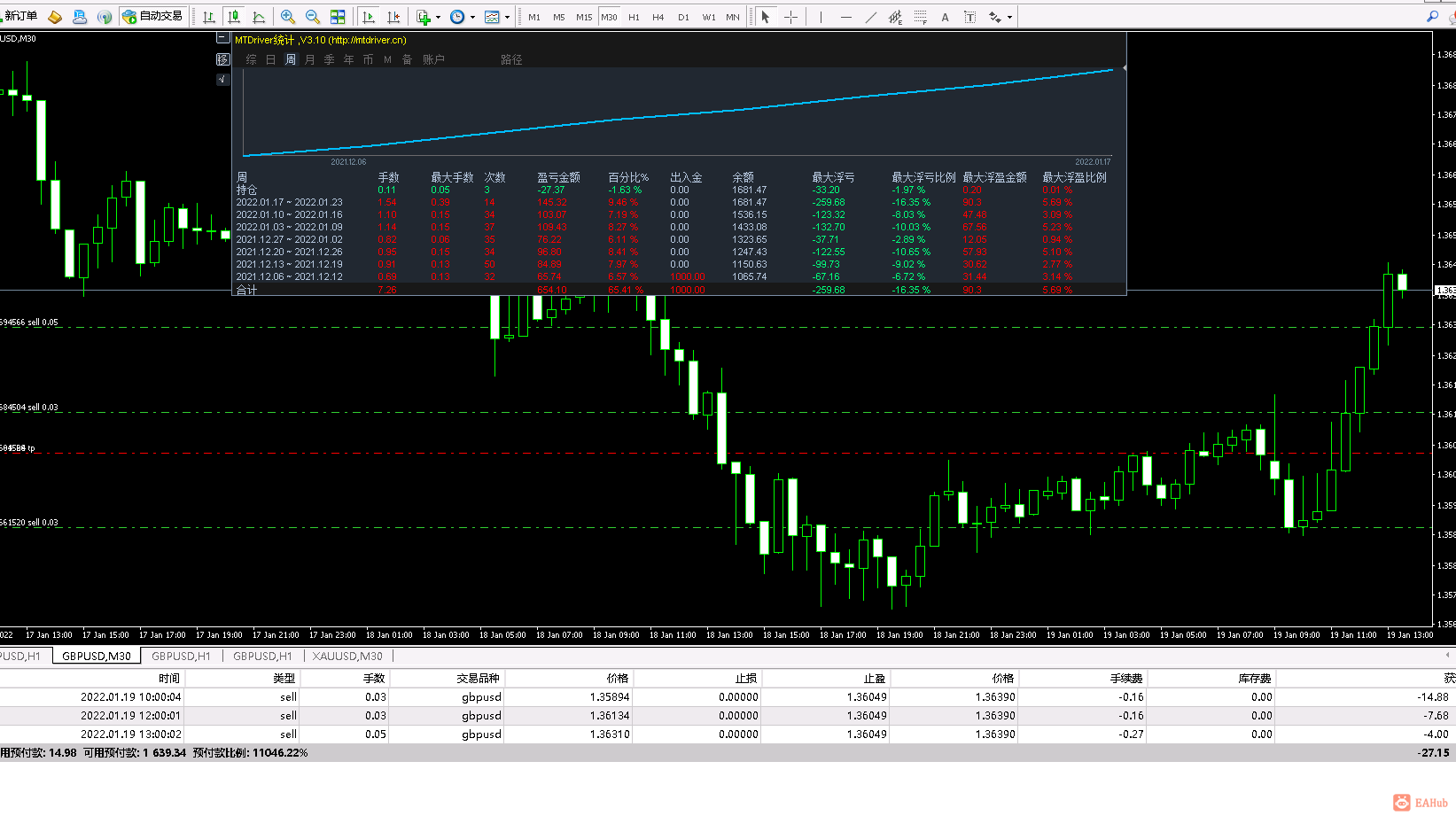The width and height of the screenshot is (1456, 816).
Task: Select the trade opened at 2022.01.19 10:00:04
Action: point(728,697)
